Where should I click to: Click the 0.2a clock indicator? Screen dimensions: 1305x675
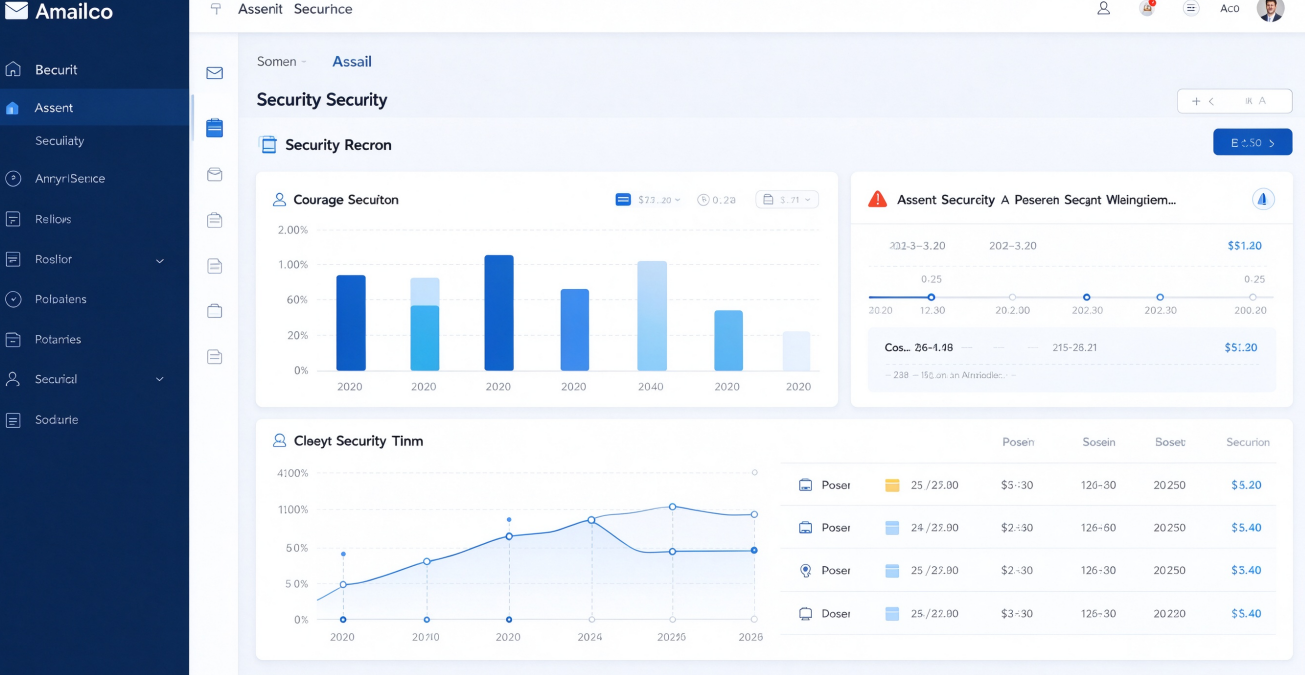click(716, 200)
